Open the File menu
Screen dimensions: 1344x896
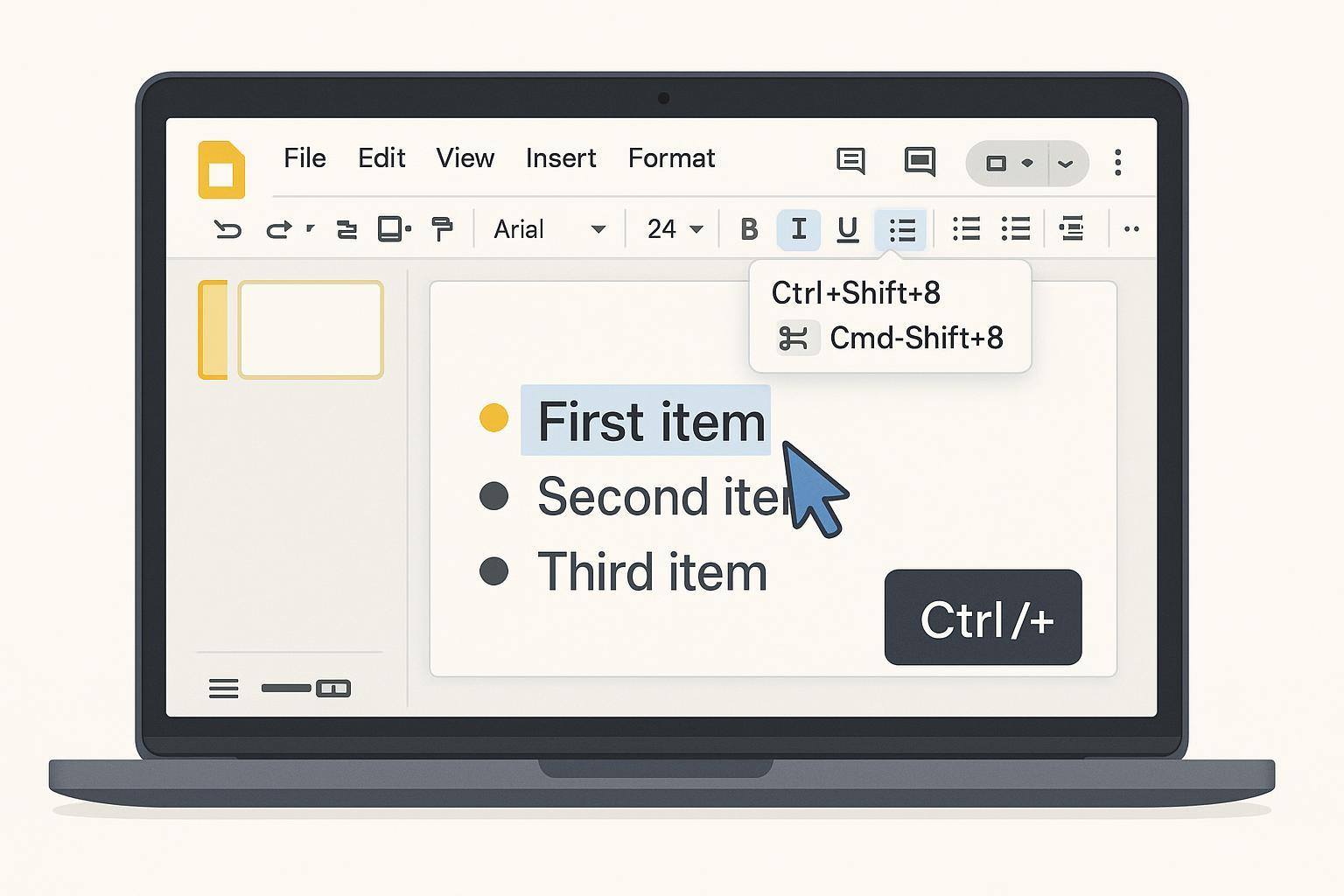click(x=304, y=158)
